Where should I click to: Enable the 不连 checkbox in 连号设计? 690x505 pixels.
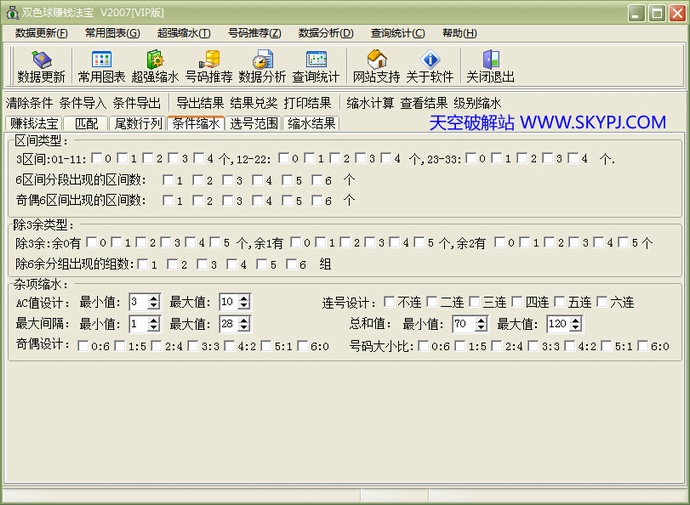(390, 302)
